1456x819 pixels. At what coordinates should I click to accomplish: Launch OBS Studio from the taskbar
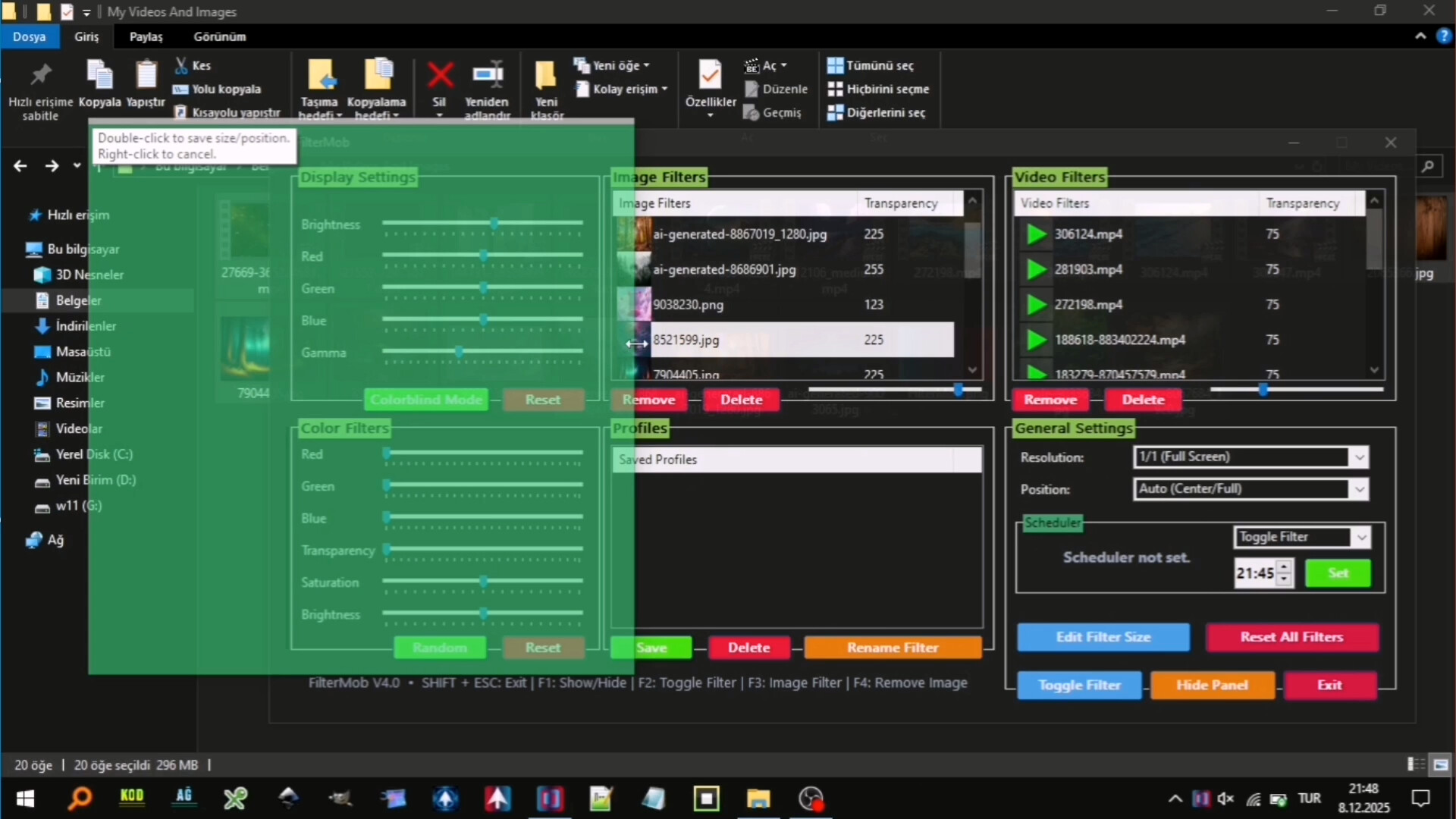(x=811, y=798)
